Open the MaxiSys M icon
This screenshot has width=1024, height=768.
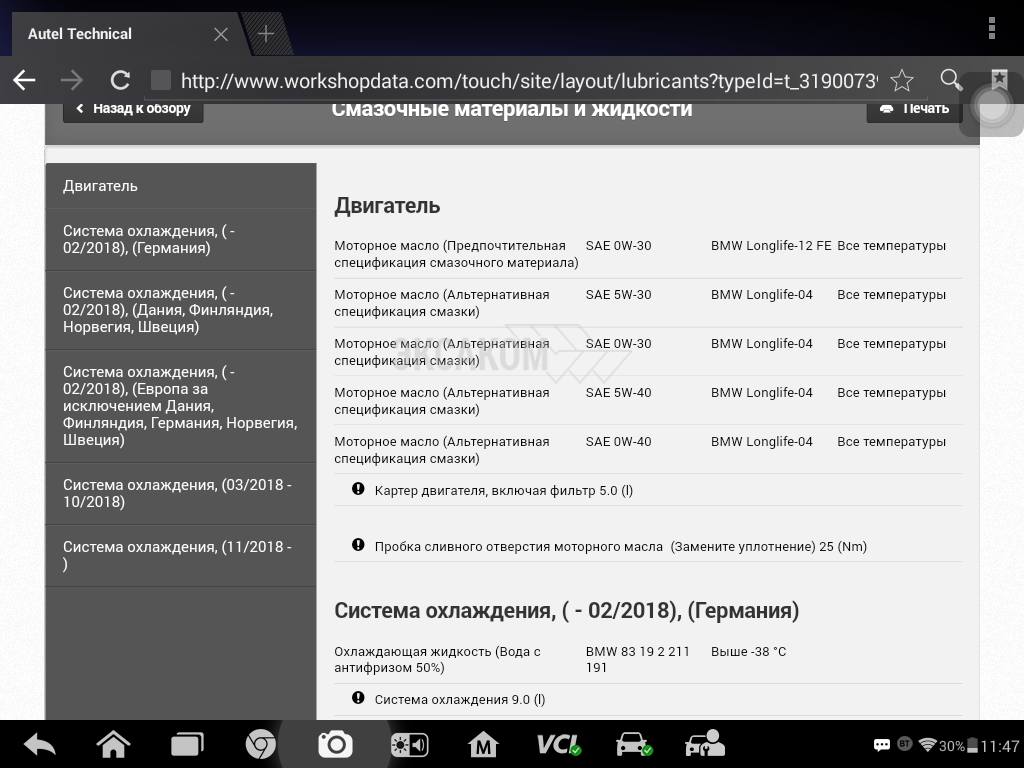[483, 744]
